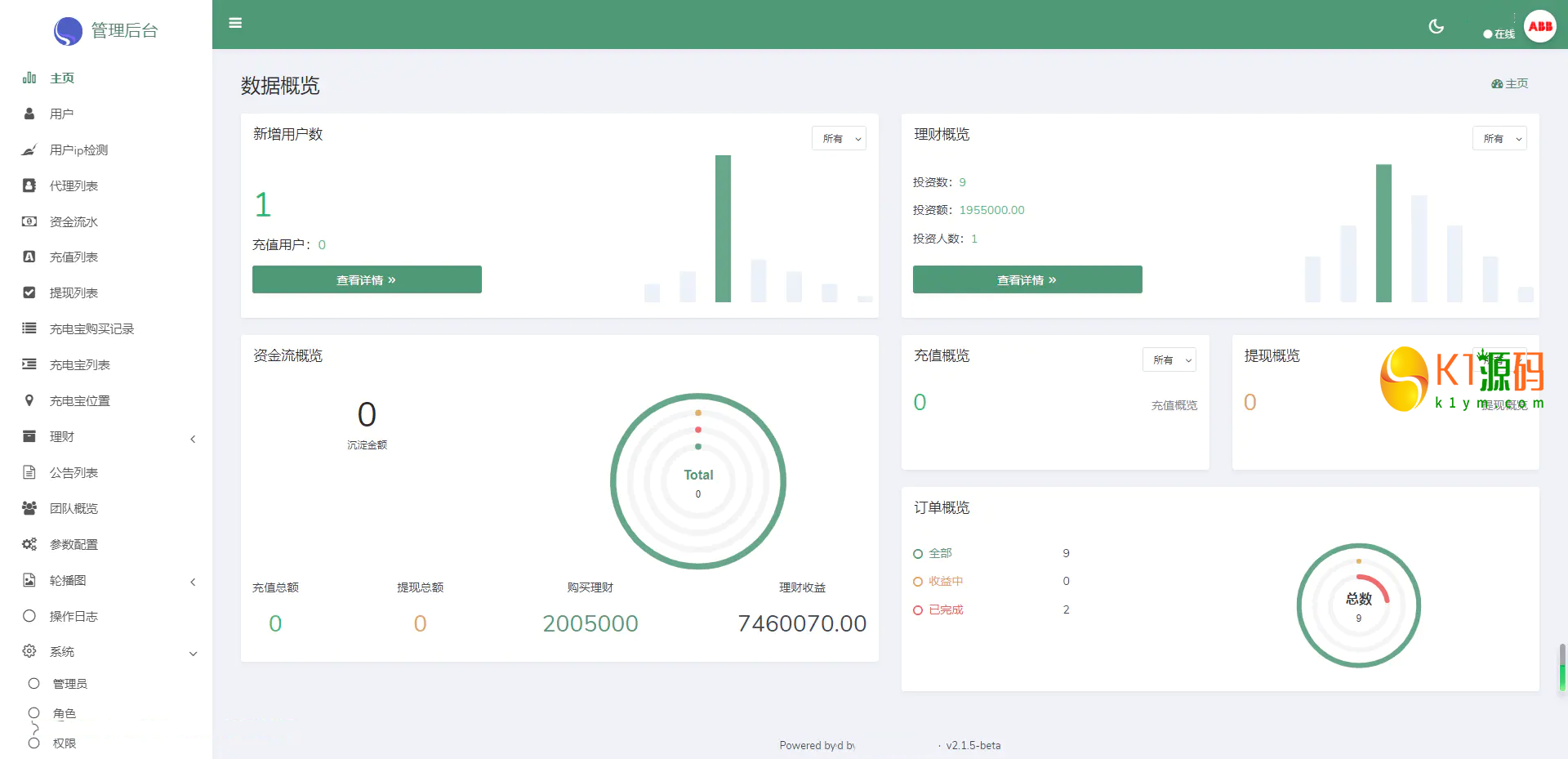Image resolution: width=1568 pixels, height=759 pixels.
Task: Click the 投资额 1955000.00 value
Action: [x=991, y=210]
